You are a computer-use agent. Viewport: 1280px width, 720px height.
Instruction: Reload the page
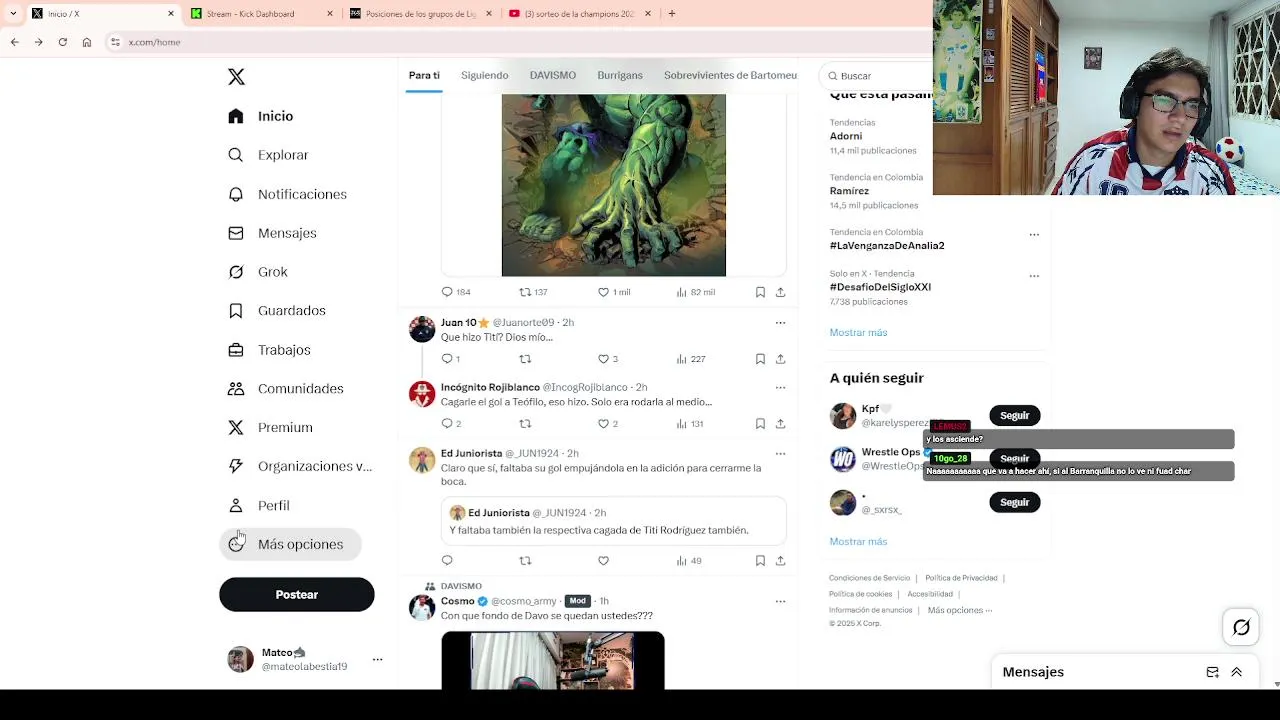coord(62,42)
